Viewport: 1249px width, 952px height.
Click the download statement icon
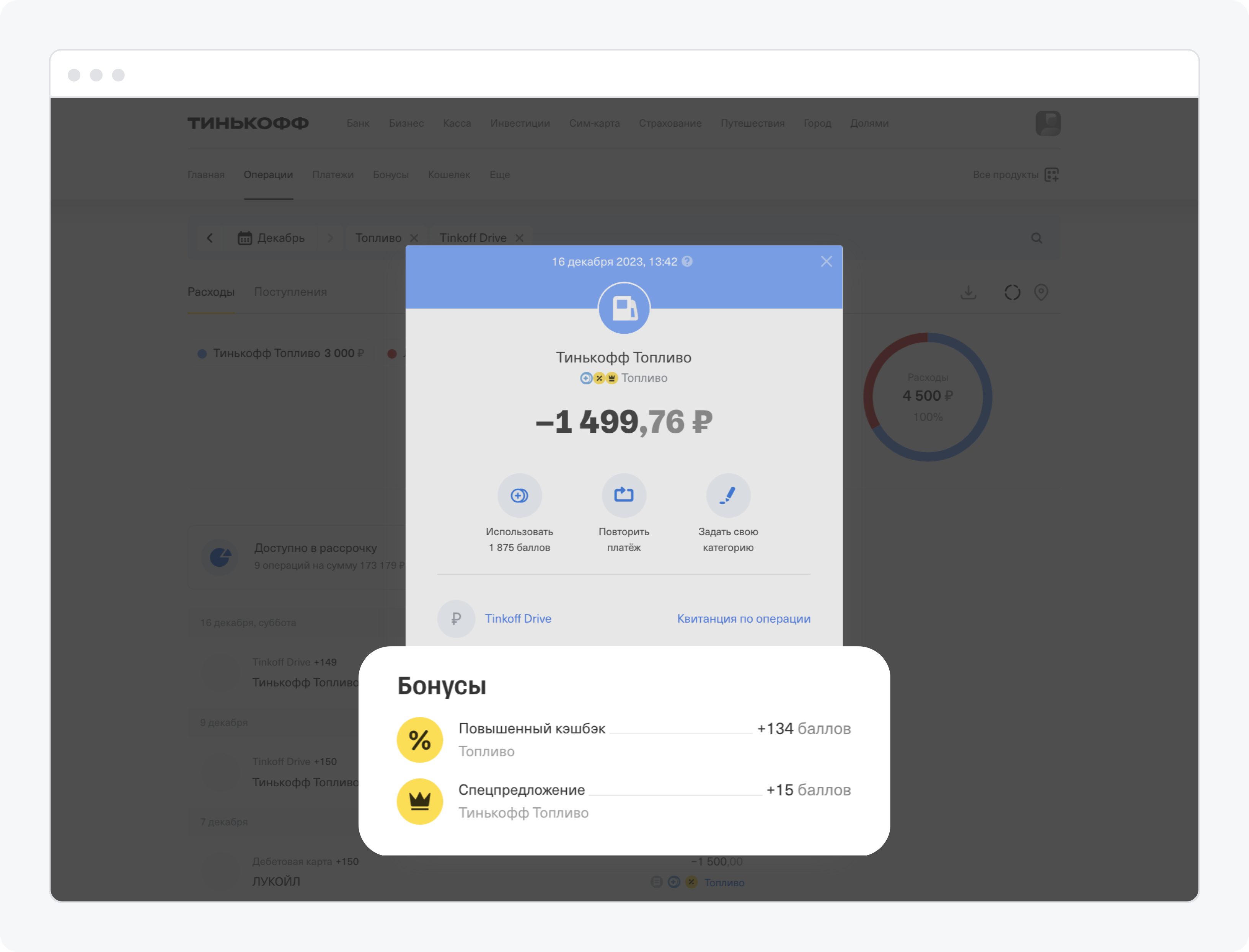pos(969,292)
